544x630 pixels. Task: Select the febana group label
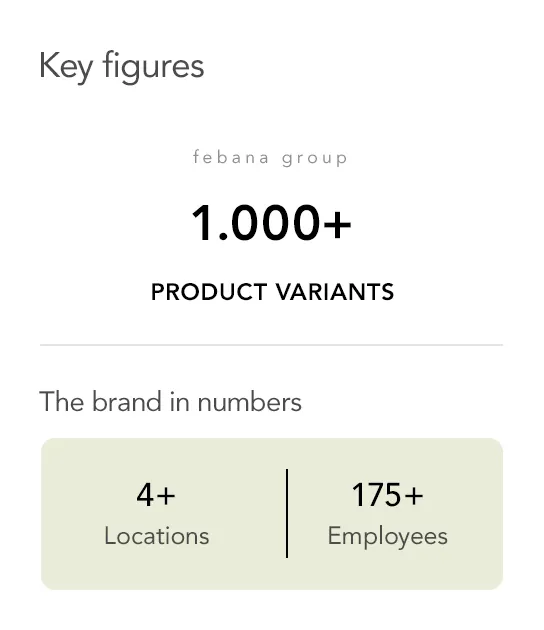coord(270,158)
